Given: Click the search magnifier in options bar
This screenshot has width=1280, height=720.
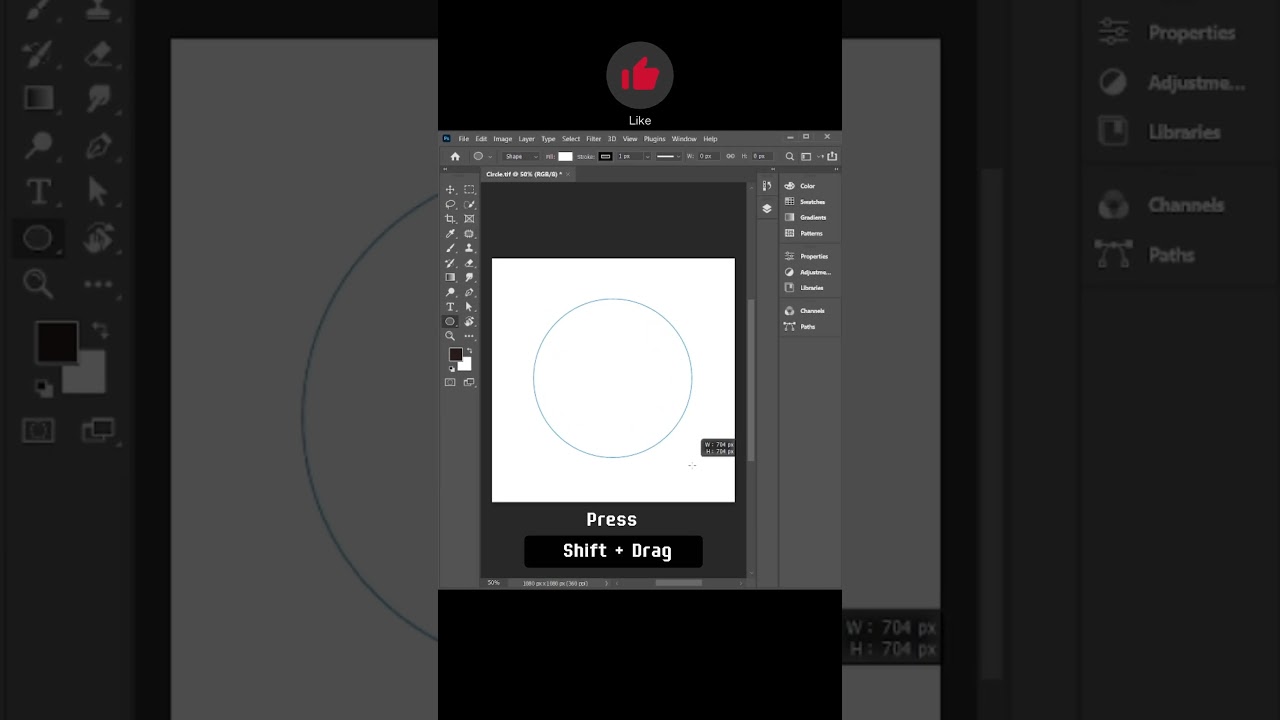Looking at the screenshot, I should 789,156.
